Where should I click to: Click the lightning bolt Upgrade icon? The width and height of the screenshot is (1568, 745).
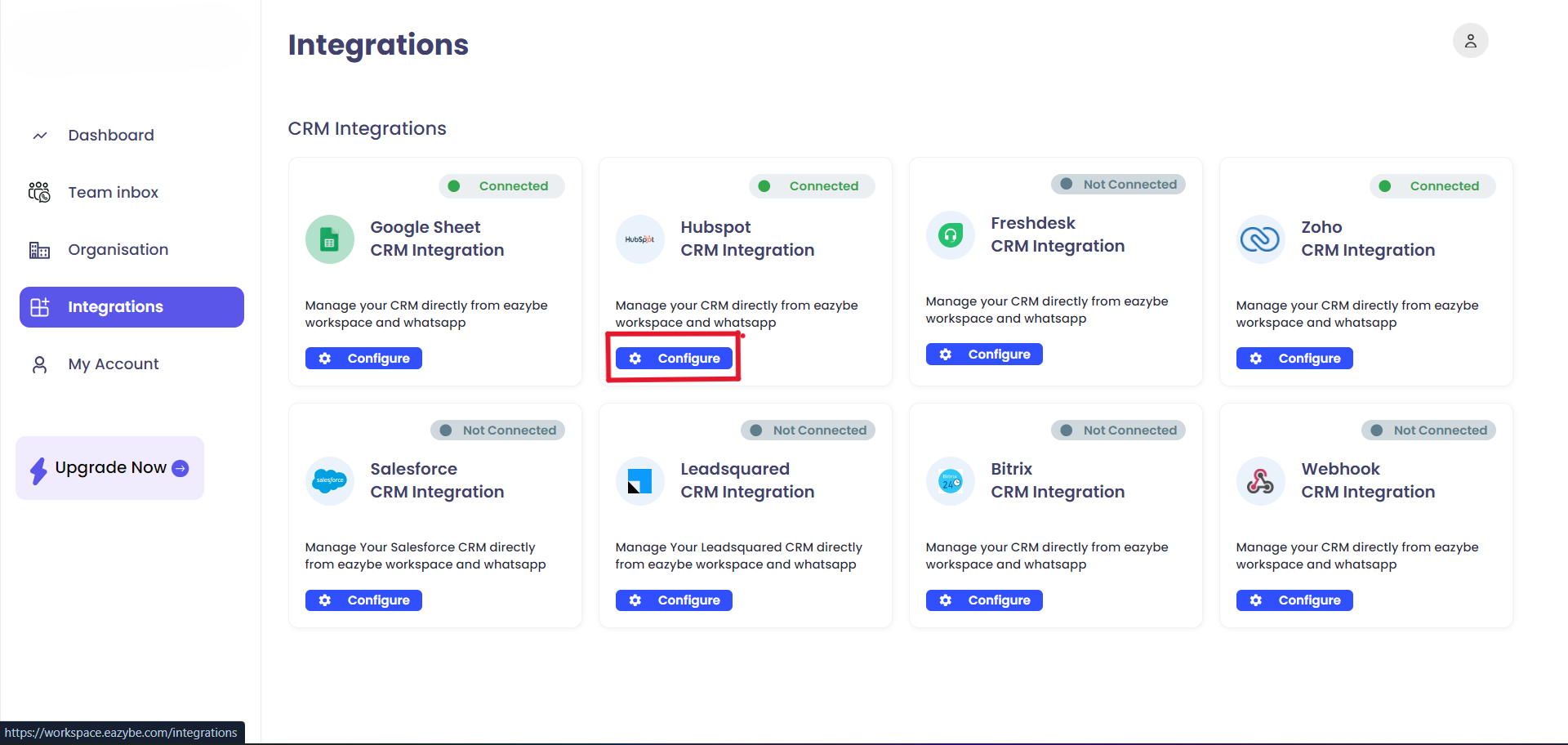[38, 470]
